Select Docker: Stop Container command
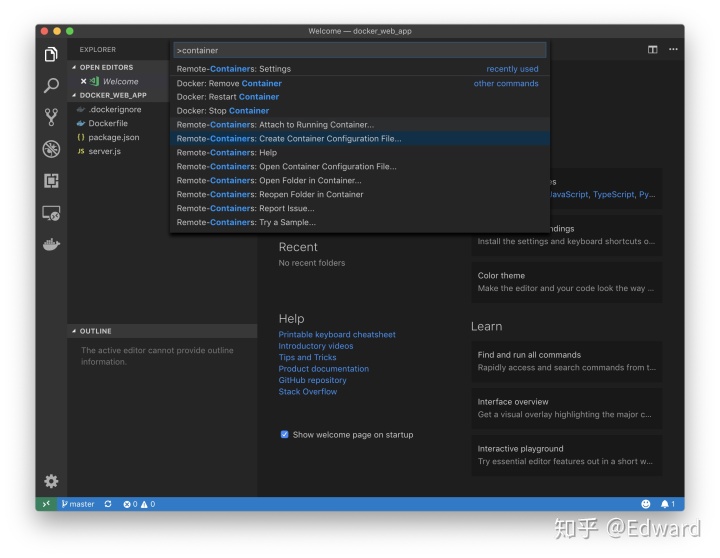This screenshot has width=720, height=558. coord(360,111)
